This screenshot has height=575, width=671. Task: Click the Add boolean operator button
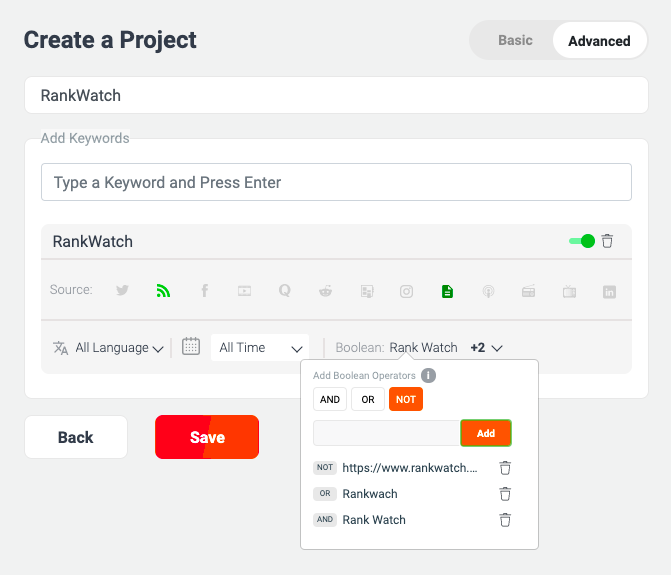(x=486, y=433)
